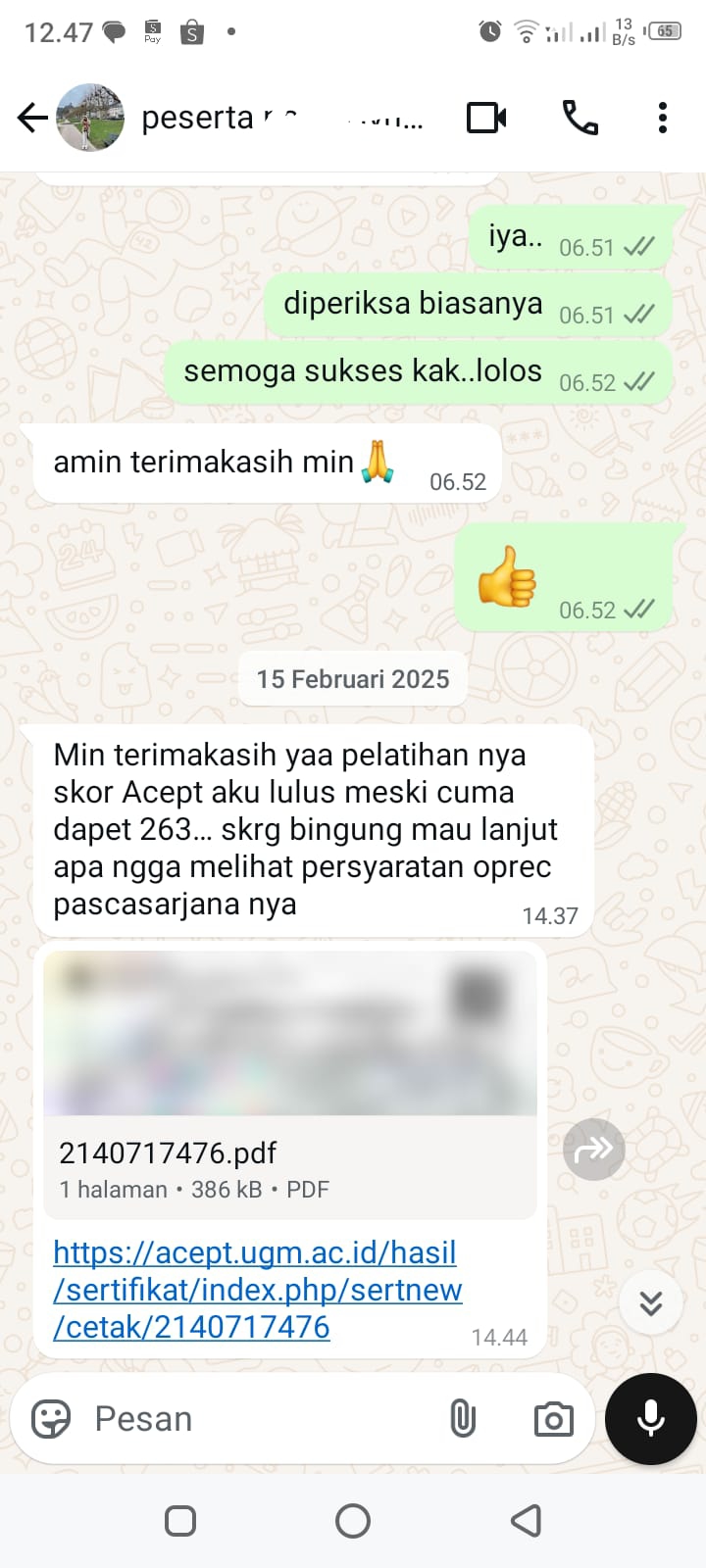The width and height of the screenshot is (706, 1568).
Task: Forward the 2140717476.pdf document
Action: 593,1149
